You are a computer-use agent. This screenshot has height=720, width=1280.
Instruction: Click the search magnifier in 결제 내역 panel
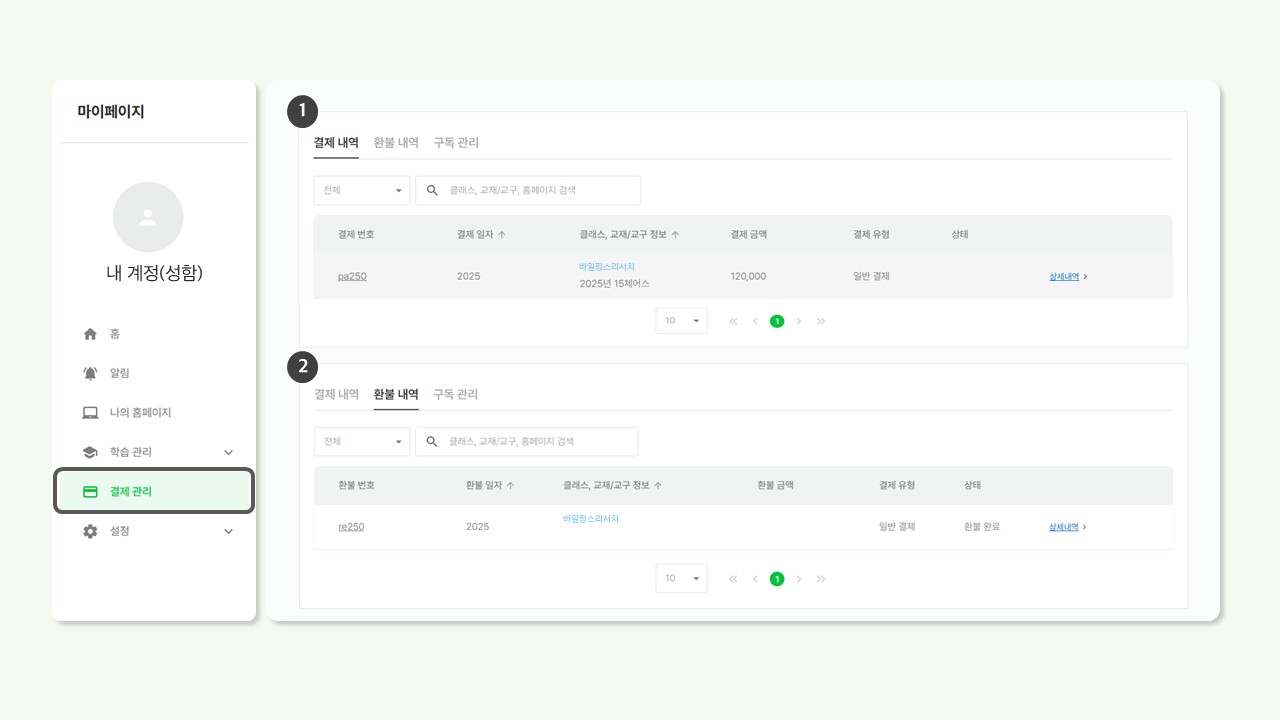(x=432, y=190)
